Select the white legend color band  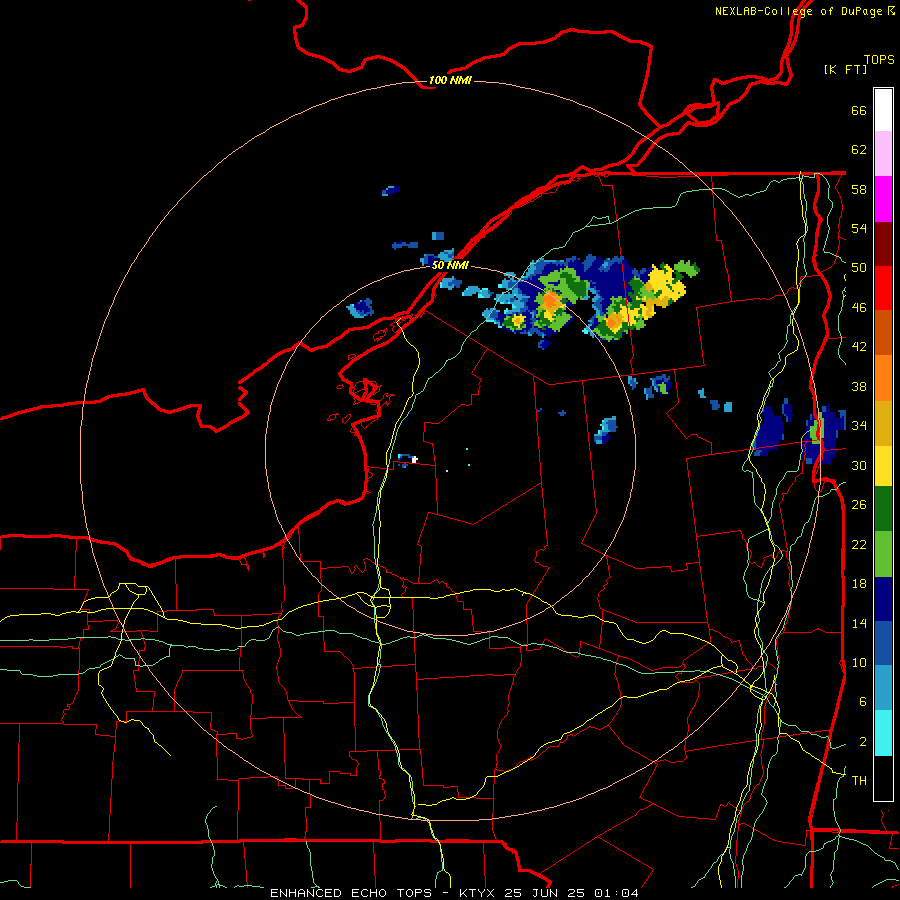(x=883, y=110)
